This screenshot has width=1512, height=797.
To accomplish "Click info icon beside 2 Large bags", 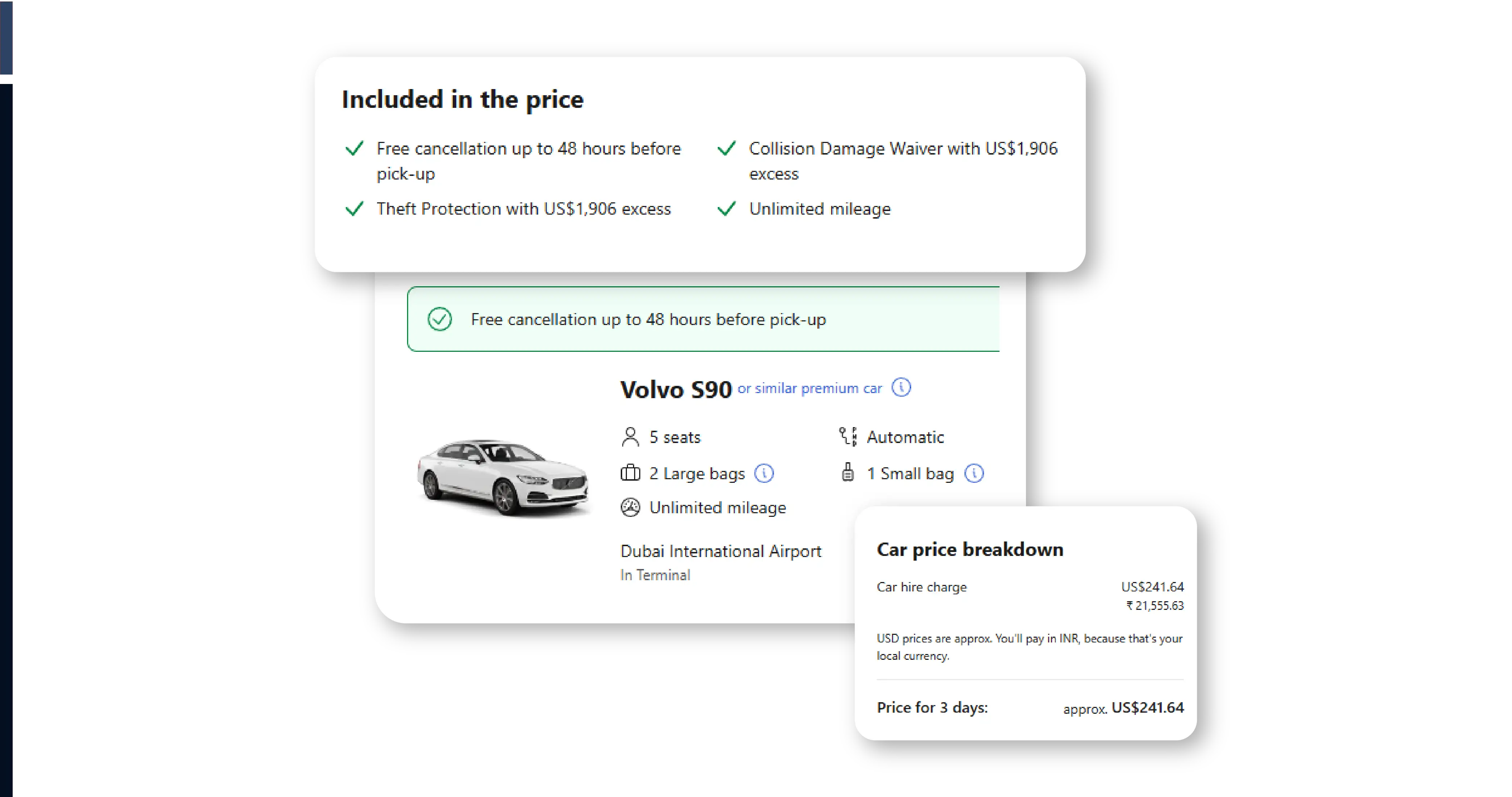I will coord(764,473).
